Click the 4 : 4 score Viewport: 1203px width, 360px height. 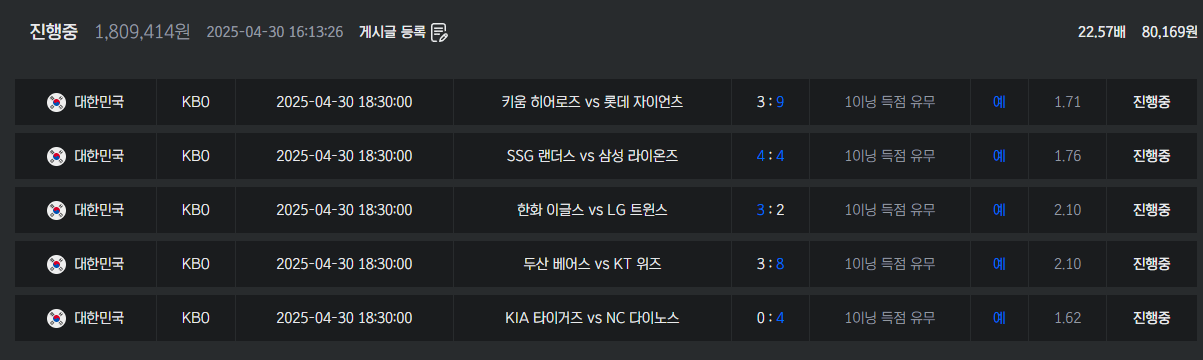pyautogui.click(x=770, y=156)
